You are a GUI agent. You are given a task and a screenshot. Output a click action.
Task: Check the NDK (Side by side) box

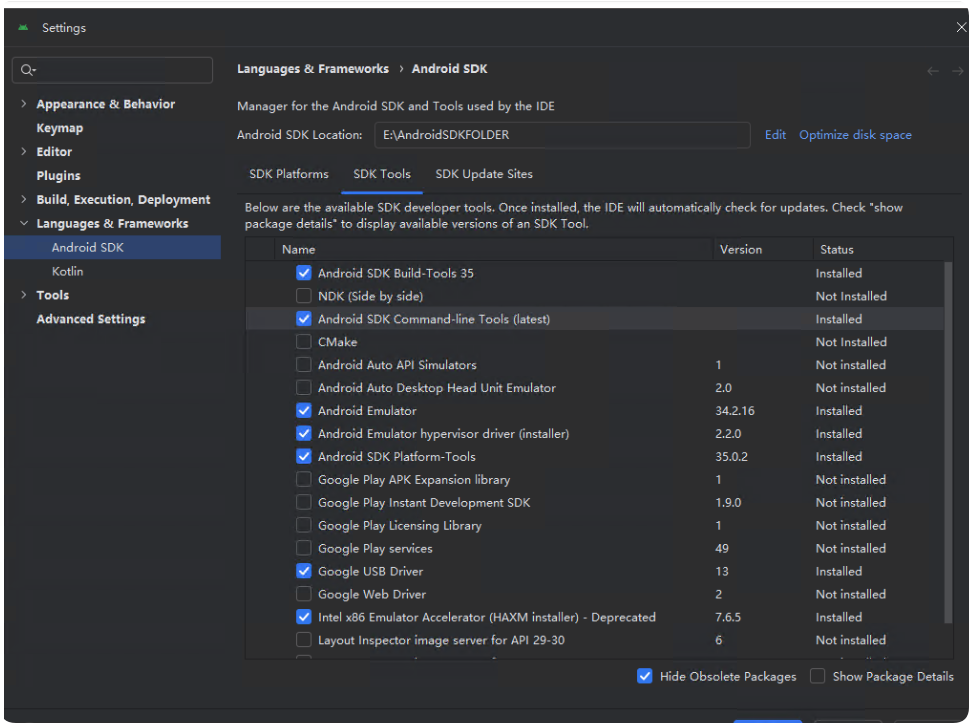click(303, 296)
